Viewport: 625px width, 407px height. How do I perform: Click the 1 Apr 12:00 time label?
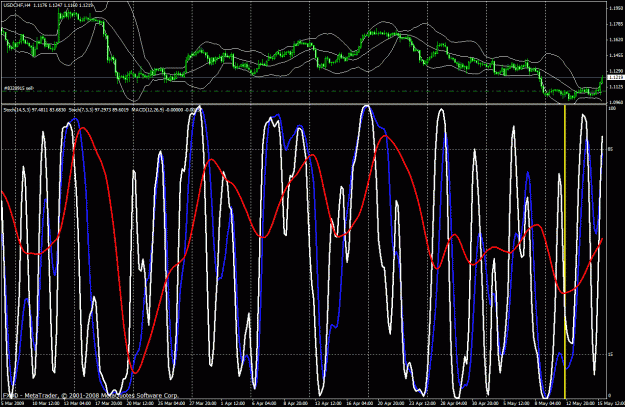pyautogui.click(x=234, y=403)
